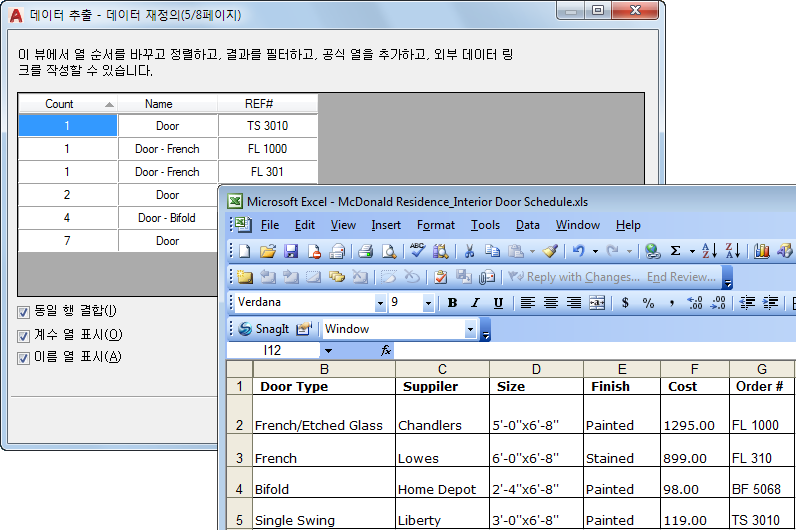Click the Name Box showing I12
The width and height of the screenshot is (796, 530).
pos(273,350)
